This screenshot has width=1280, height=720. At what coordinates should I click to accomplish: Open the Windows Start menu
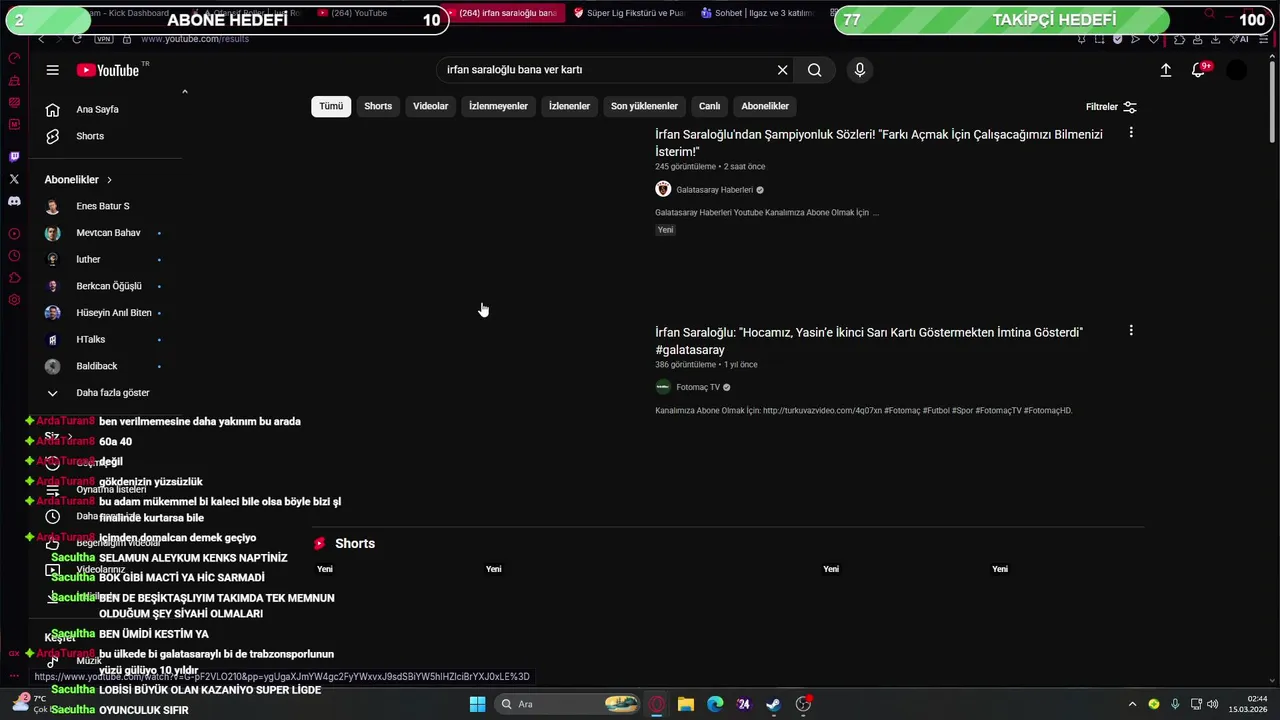point(477,704)
